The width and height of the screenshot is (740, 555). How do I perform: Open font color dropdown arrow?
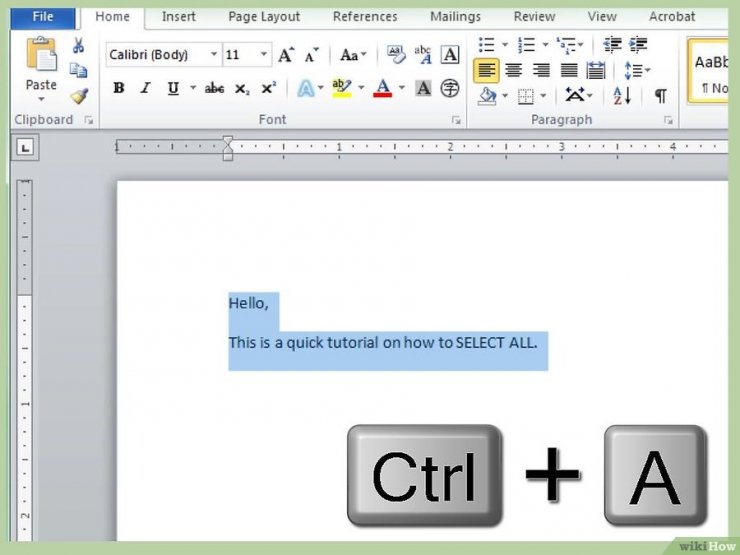pyautogui.click(x=402, y=88)
